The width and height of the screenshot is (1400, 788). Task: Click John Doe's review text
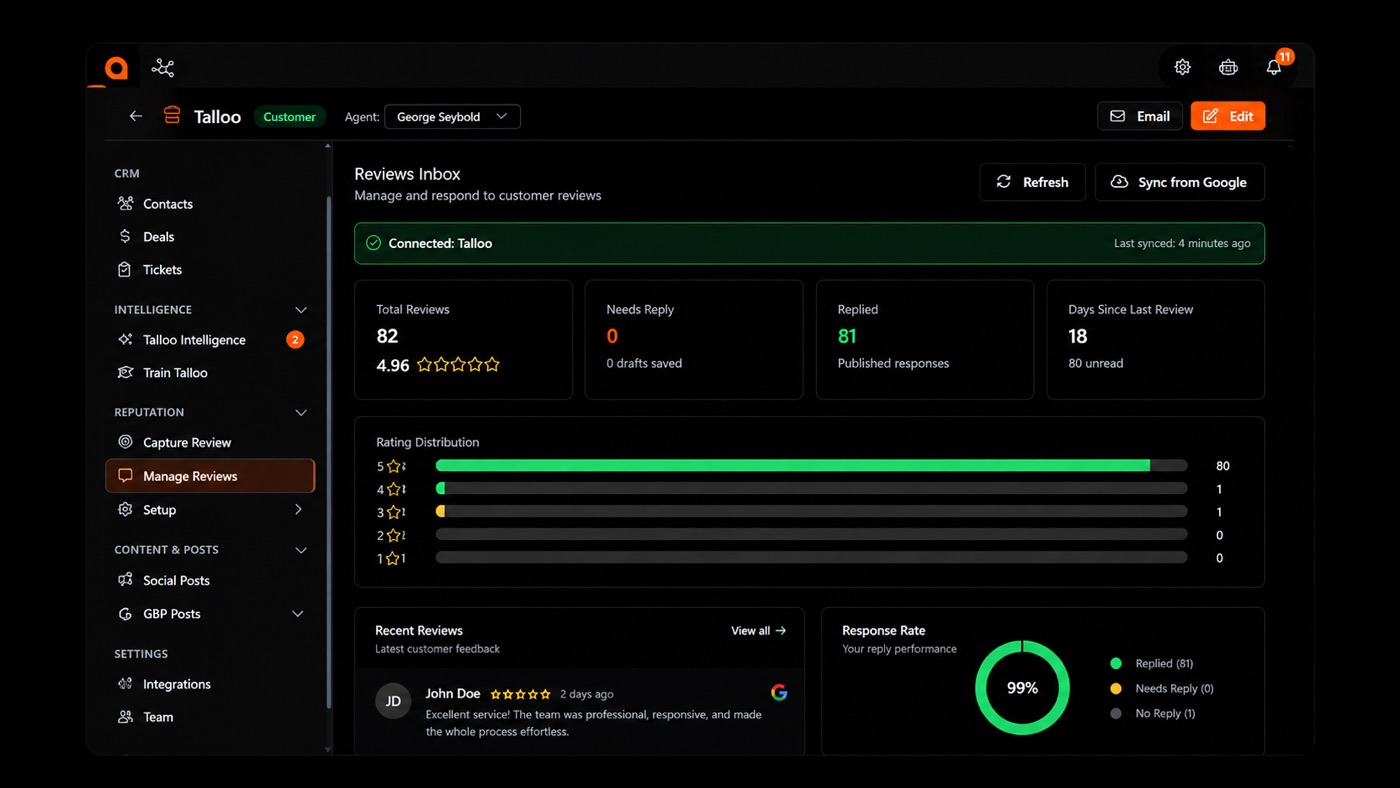(x=594, y=723)
